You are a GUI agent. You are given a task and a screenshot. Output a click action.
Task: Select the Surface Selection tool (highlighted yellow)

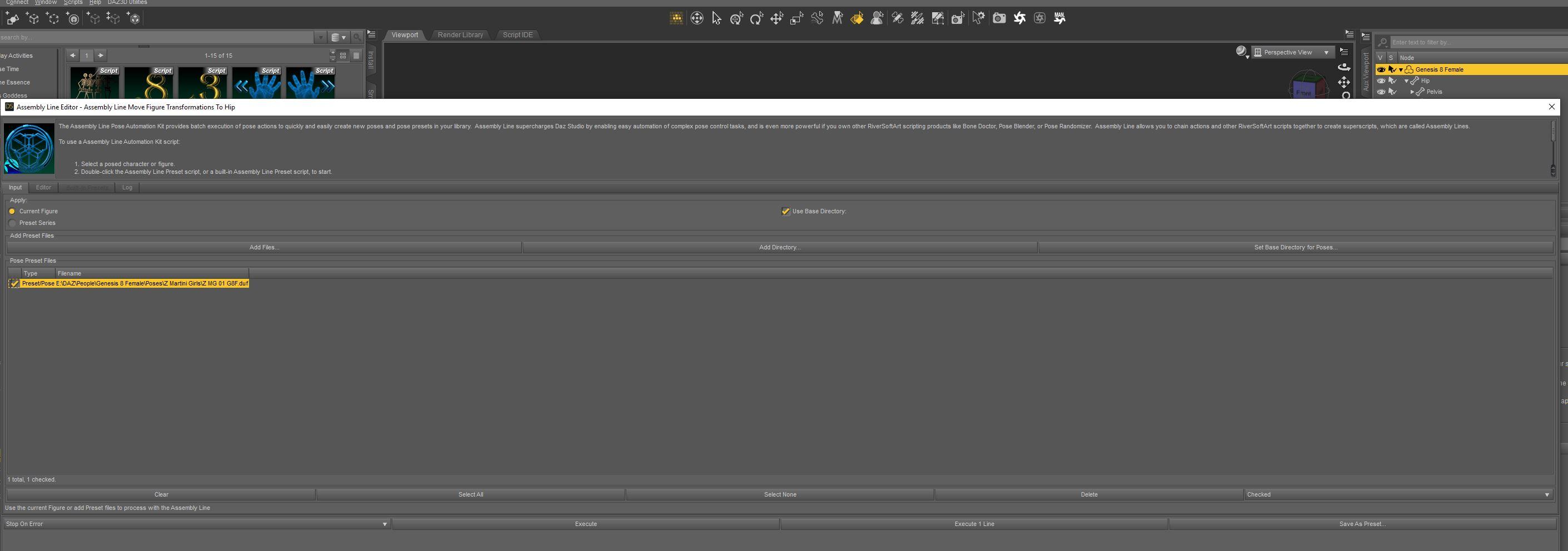point(857,18)
